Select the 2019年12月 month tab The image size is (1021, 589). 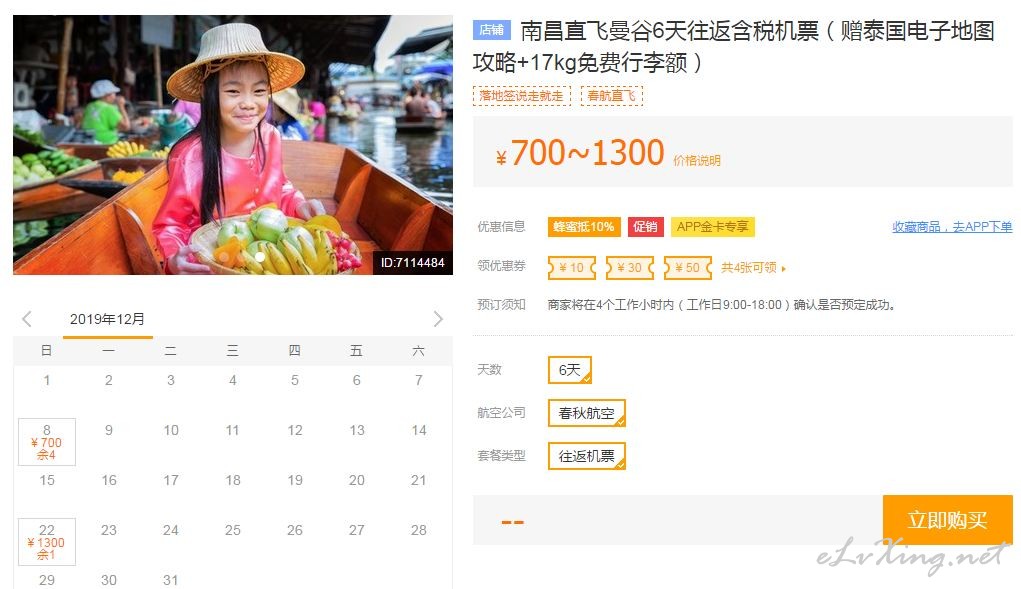(107, 320)
